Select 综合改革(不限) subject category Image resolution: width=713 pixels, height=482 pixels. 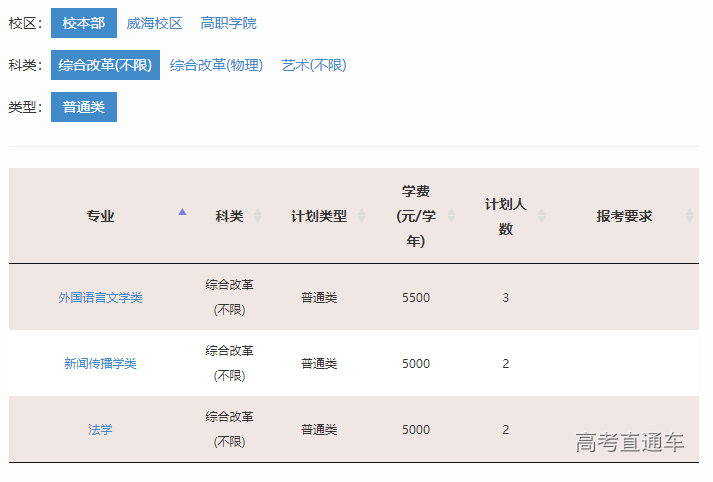(105, 65)
